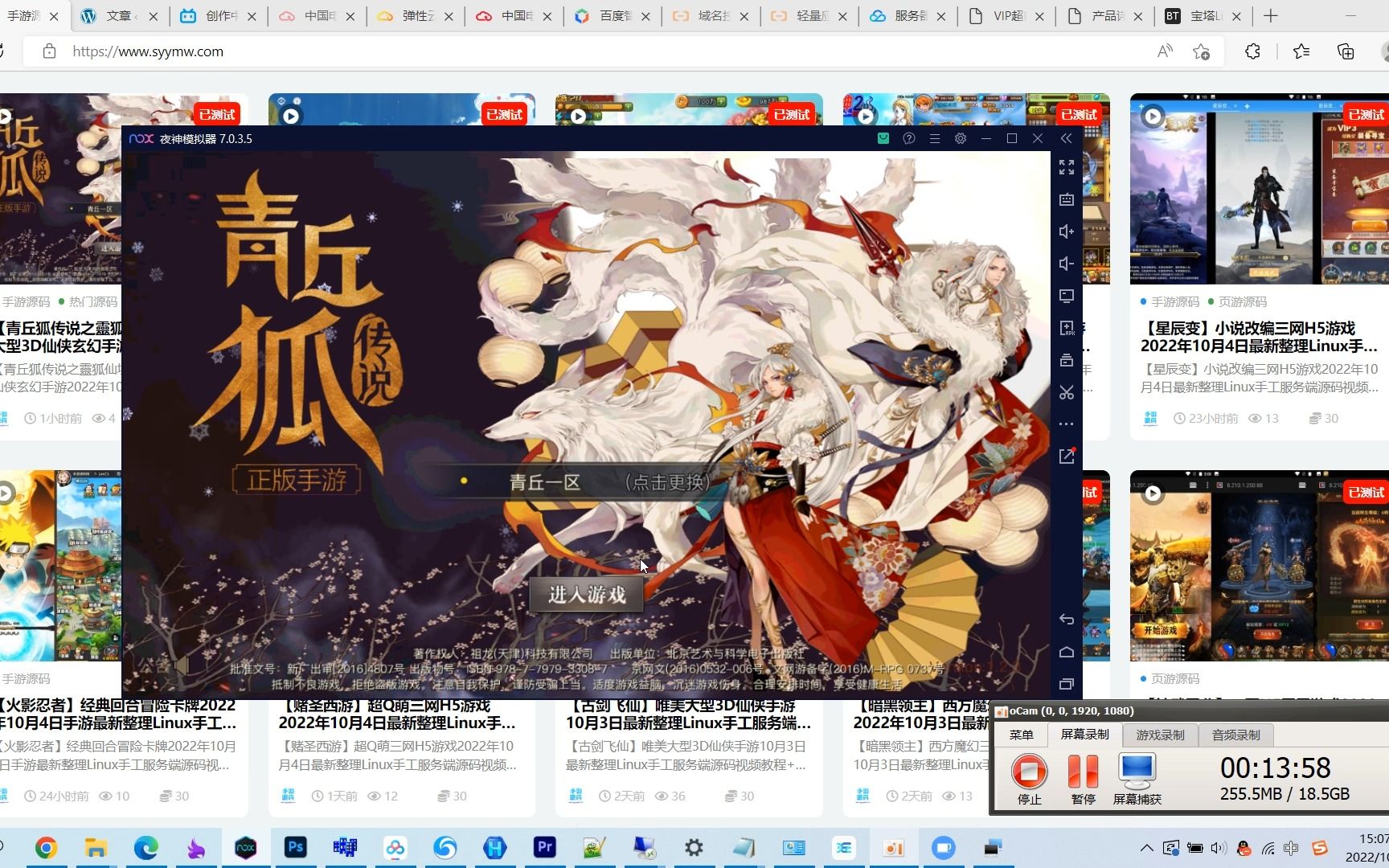Image resolution: width=1389 pixels, height=868 pixels.
Task: Open Nox multi-instance toolbox icon
Action: point(1067,360)
